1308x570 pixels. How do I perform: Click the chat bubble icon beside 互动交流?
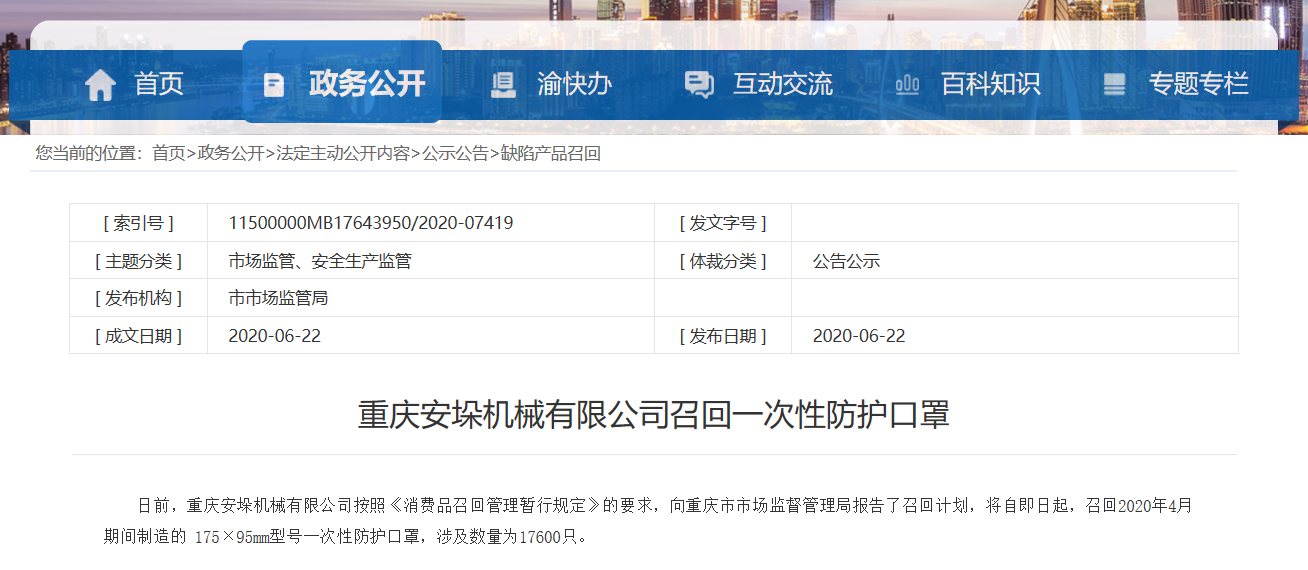click(699, 84)
